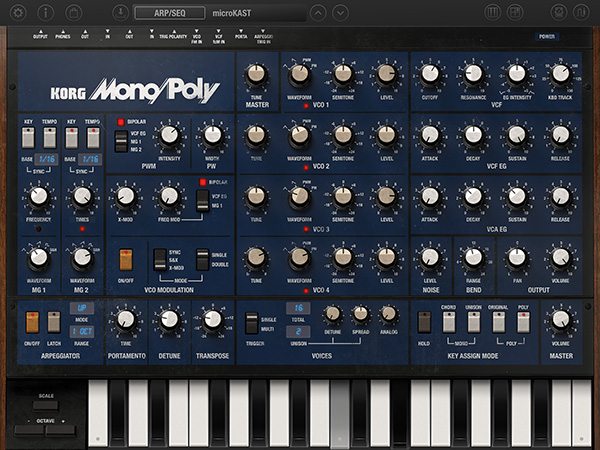600x450 pixels.
Task: Show the keyboard view icon in top bar
Action: pos(492,13)
